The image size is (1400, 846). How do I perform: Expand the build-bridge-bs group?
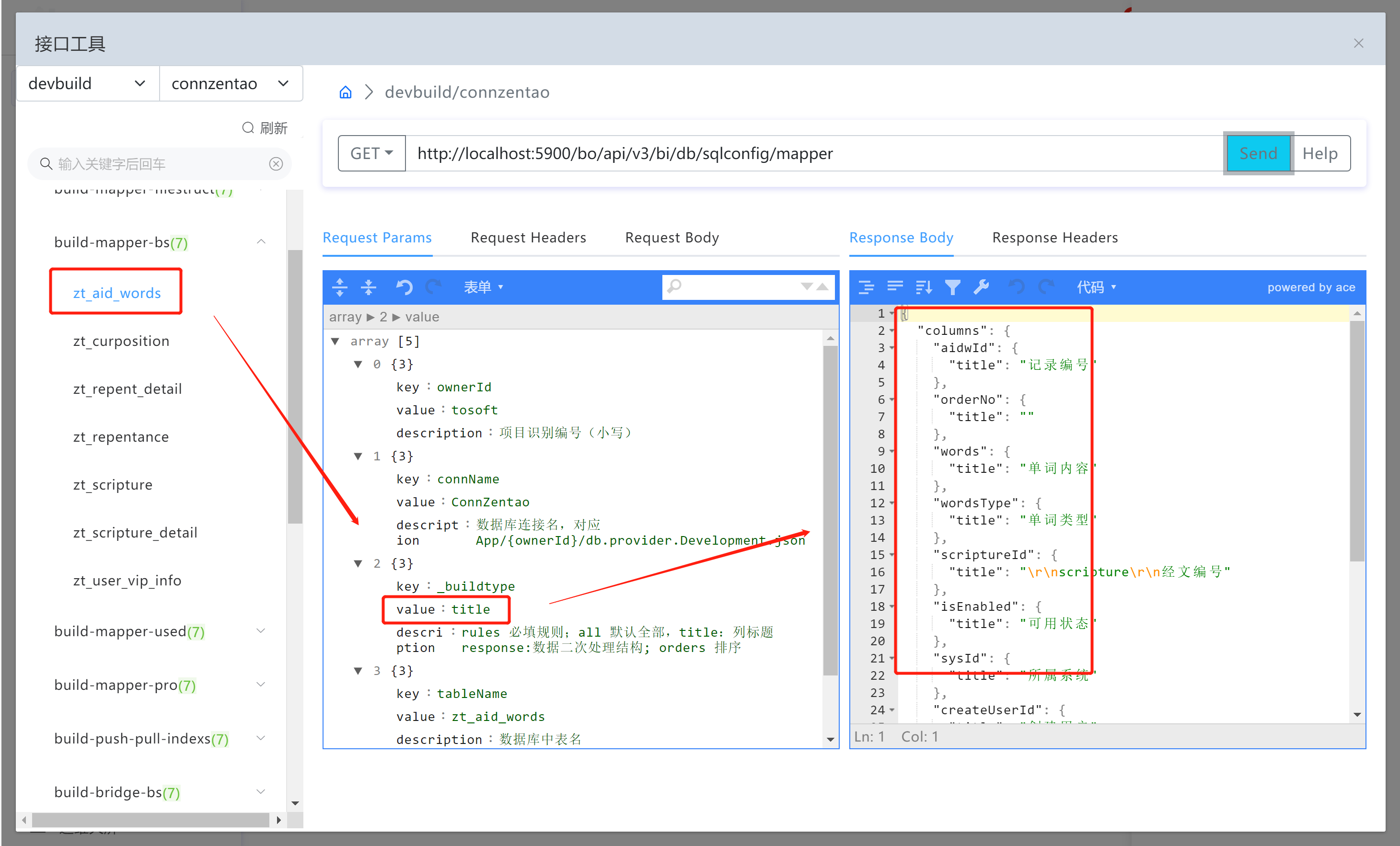click(261, 791)
